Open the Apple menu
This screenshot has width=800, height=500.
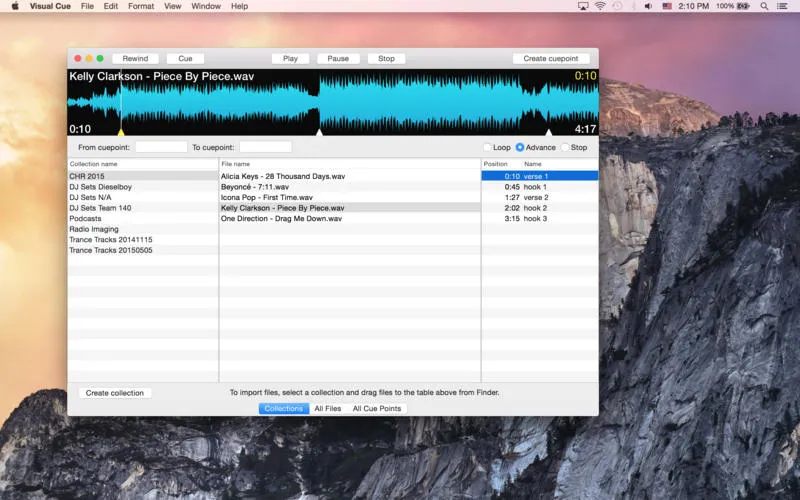[14, 6]
